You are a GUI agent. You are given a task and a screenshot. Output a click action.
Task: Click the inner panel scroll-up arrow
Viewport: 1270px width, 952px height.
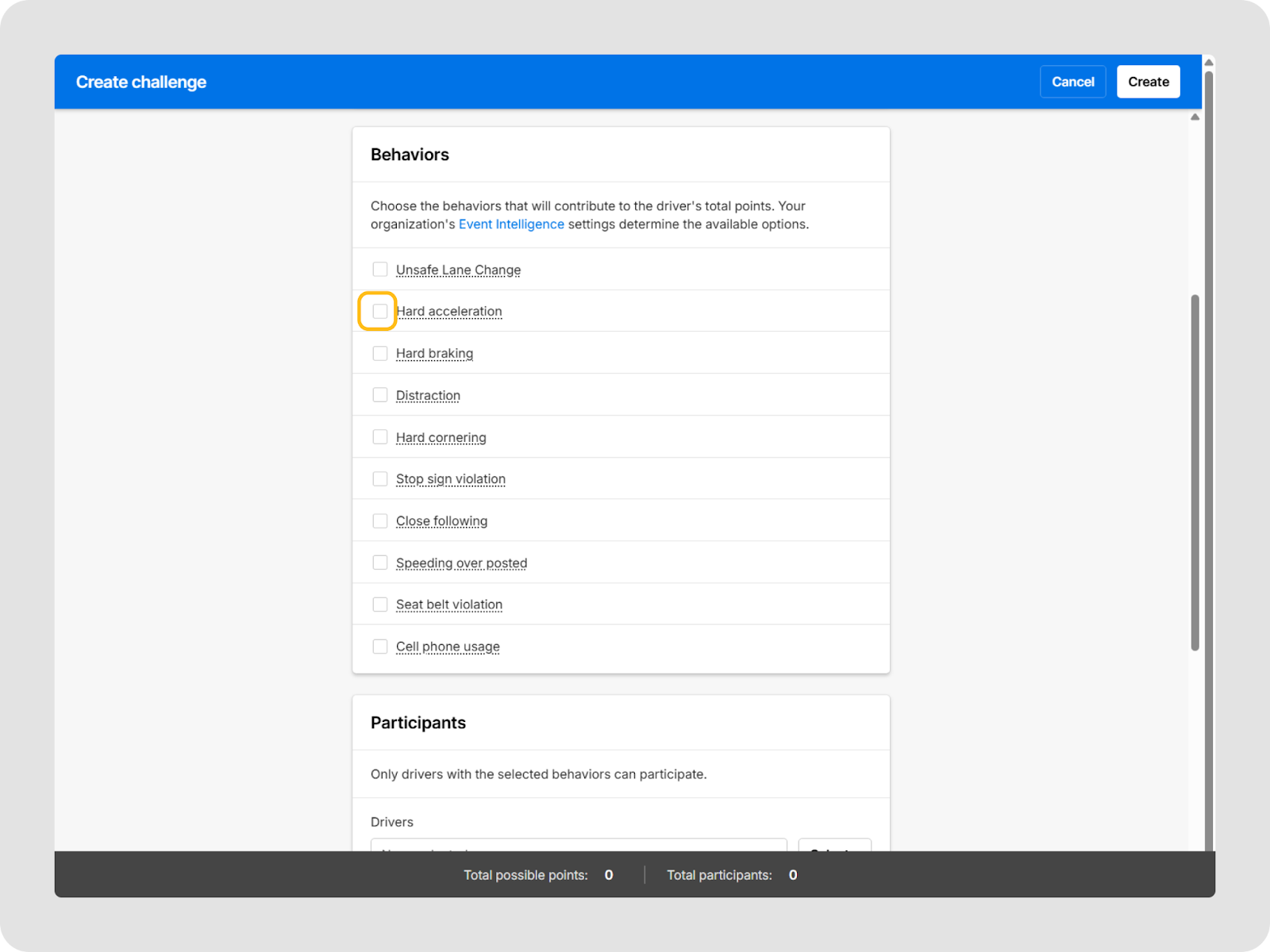(1195, 117)
